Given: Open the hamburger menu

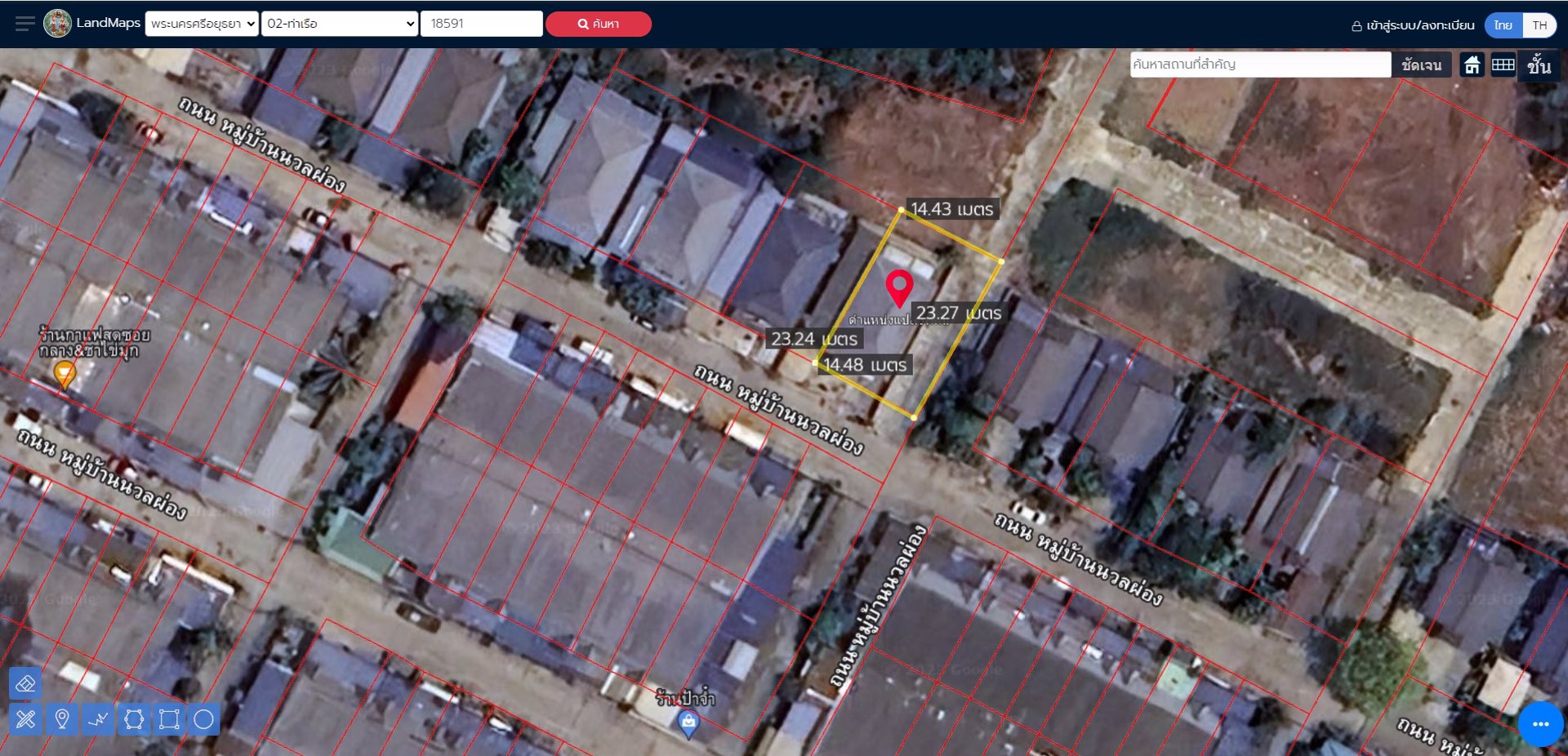Looking at the screenshot, I should click(x=24, y=24).
